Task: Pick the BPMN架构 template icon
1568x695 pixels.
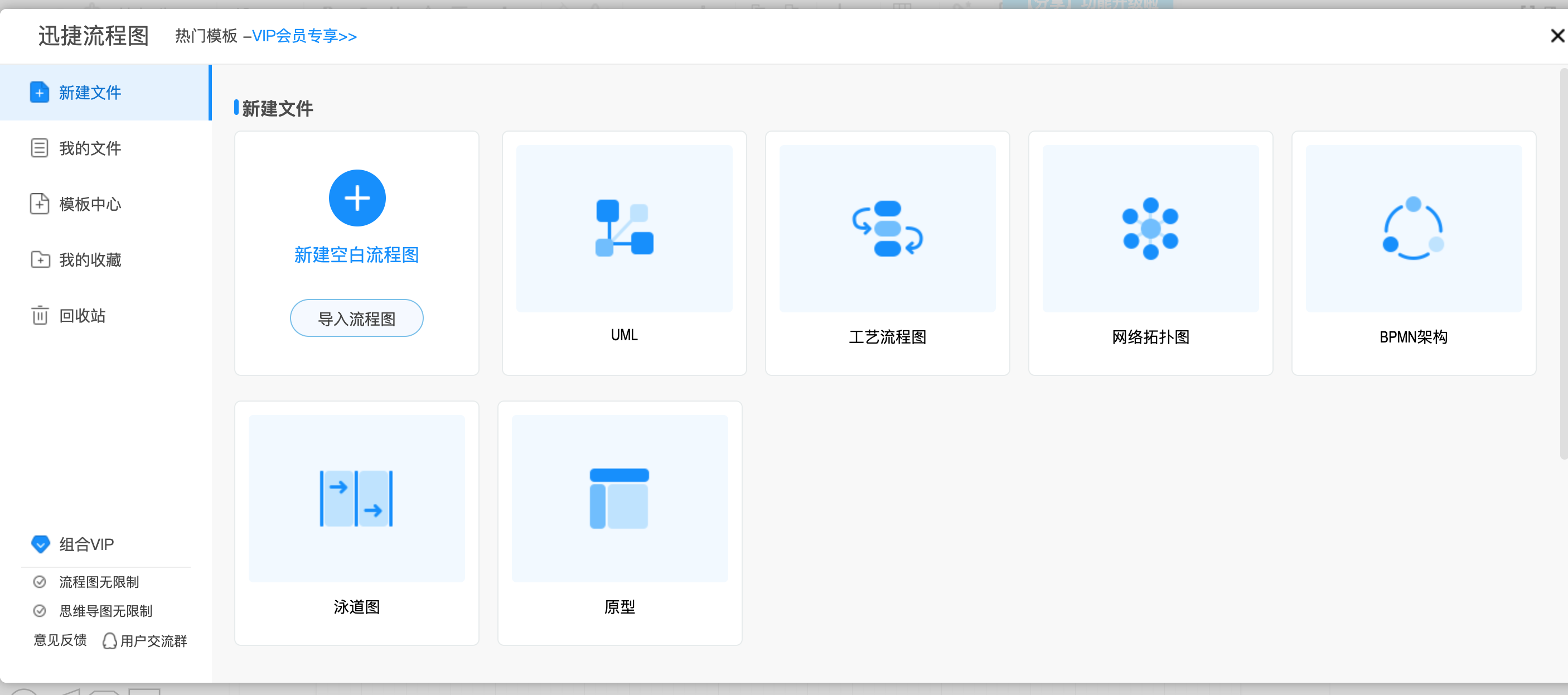Action: (1413, 228)
